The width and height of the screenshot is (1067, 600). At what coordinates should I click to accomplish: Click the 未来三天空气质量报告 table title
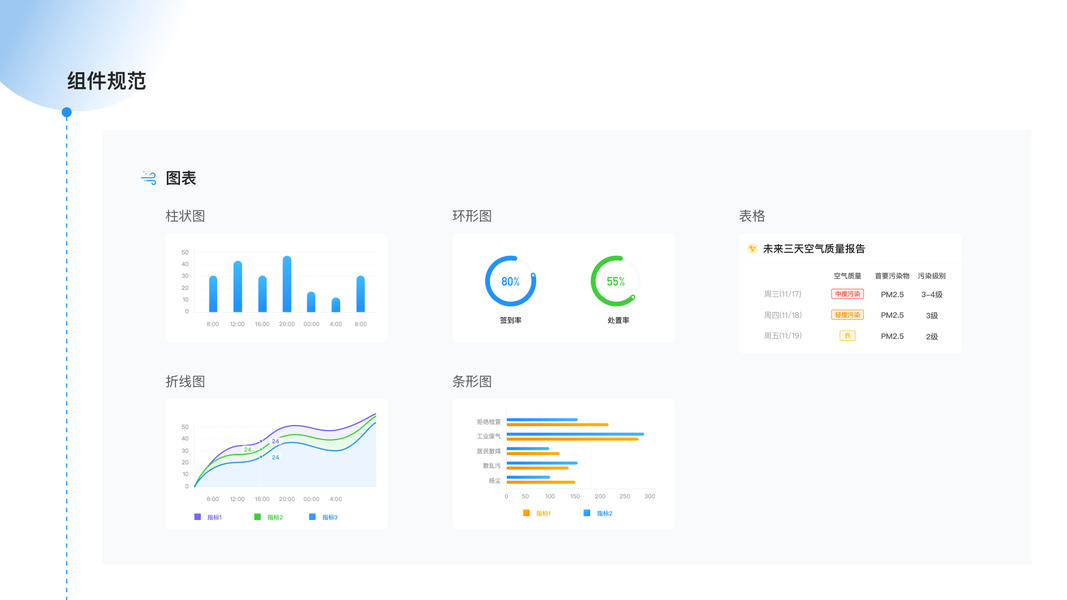(814, 249)
